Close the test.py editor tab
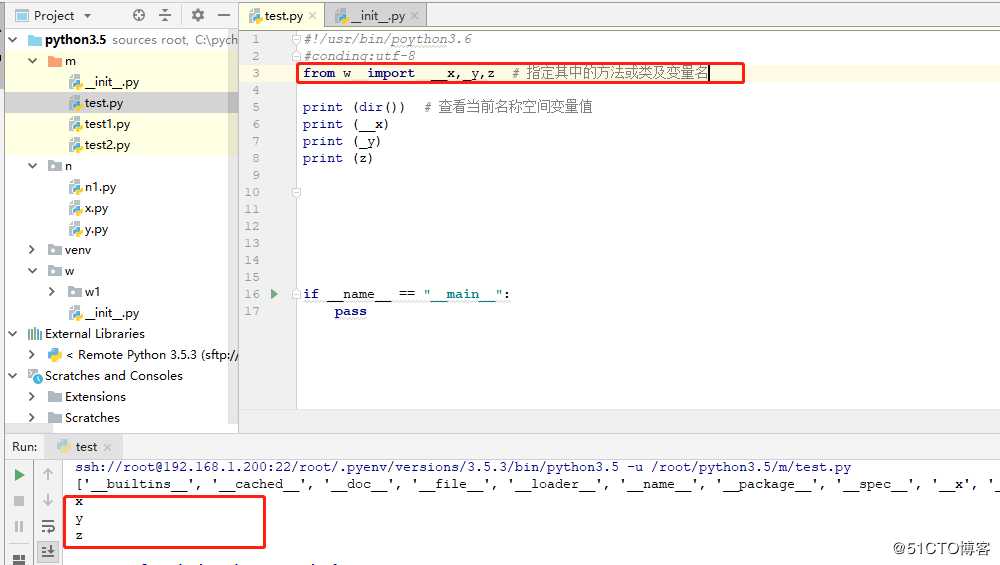 tap(312, 15)
